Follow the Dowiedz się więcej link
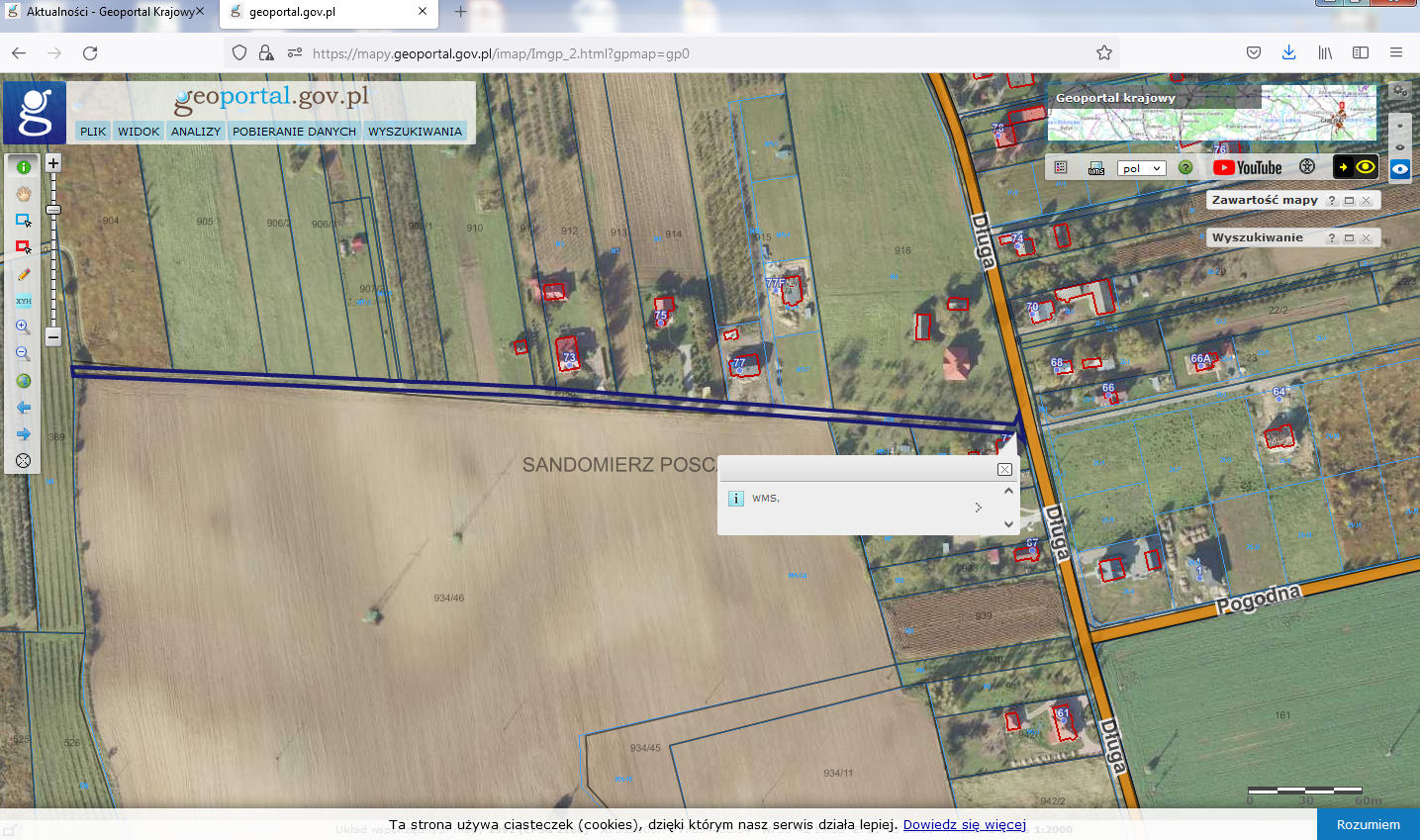The image size is (1420, 840). [964, 824]
